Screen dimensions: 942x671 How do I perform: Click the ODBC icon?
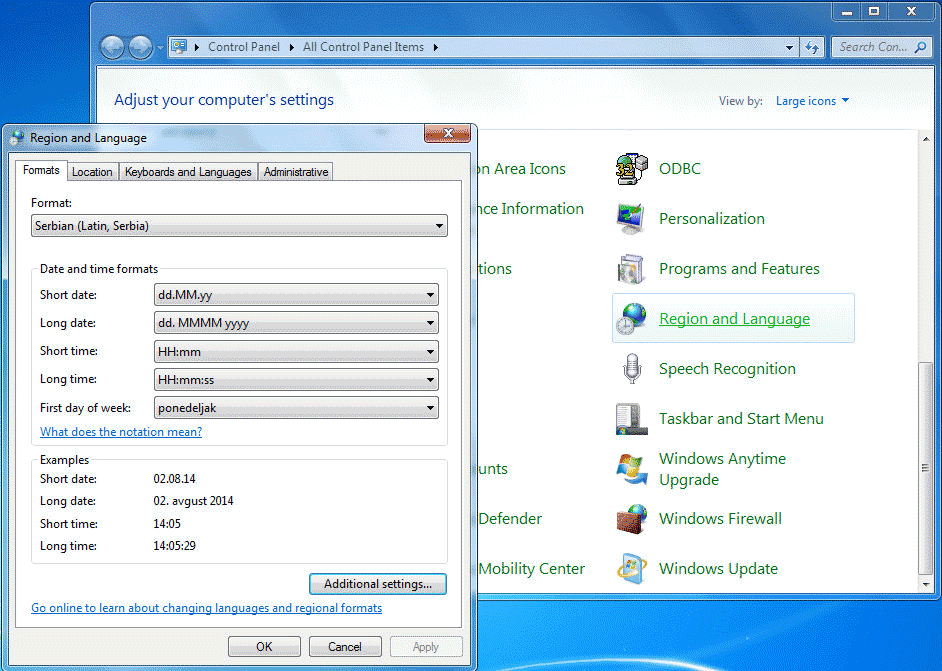pyautogui.click(x=631, y=169)
